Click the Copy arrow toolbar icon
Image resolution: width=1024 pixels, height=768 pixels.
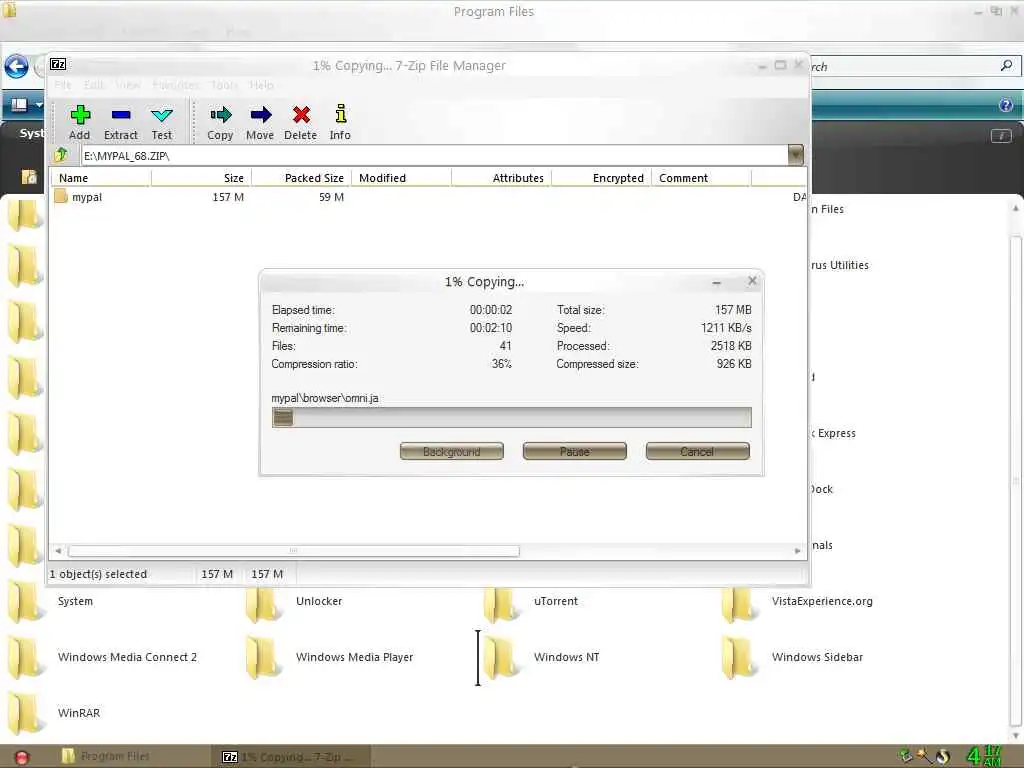pyautogui.click(x=221, y=115)
